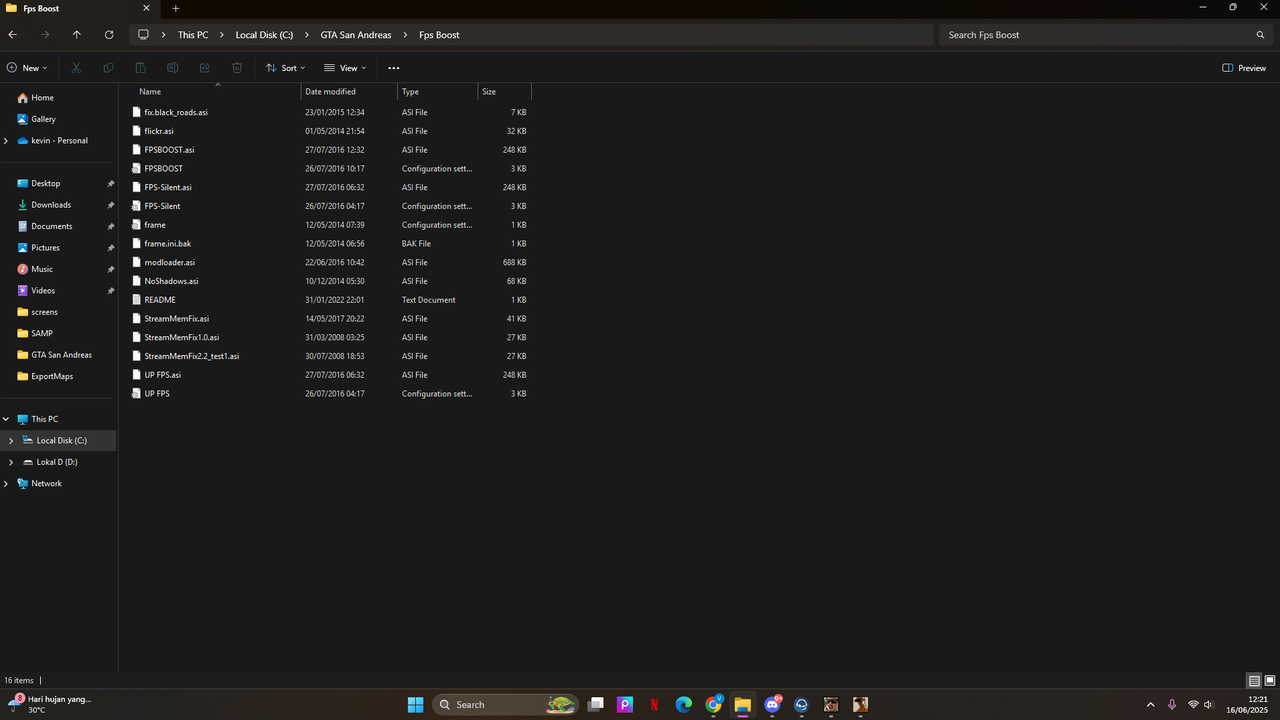Expand the Network tree node
Image resolution: width=1280 pixels, height=720 pixels.
[x=6, y=484]
